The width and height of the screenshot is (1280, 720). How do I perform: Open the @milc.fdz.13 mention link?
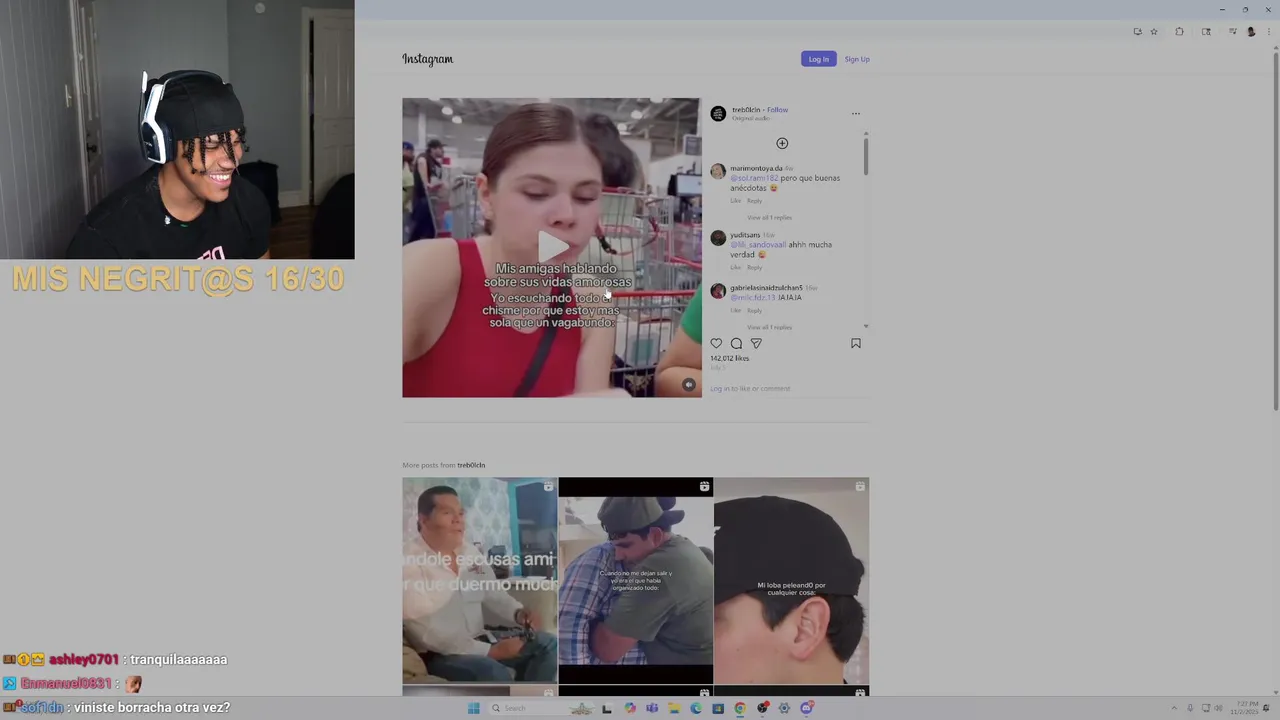[x=753, y=297]
